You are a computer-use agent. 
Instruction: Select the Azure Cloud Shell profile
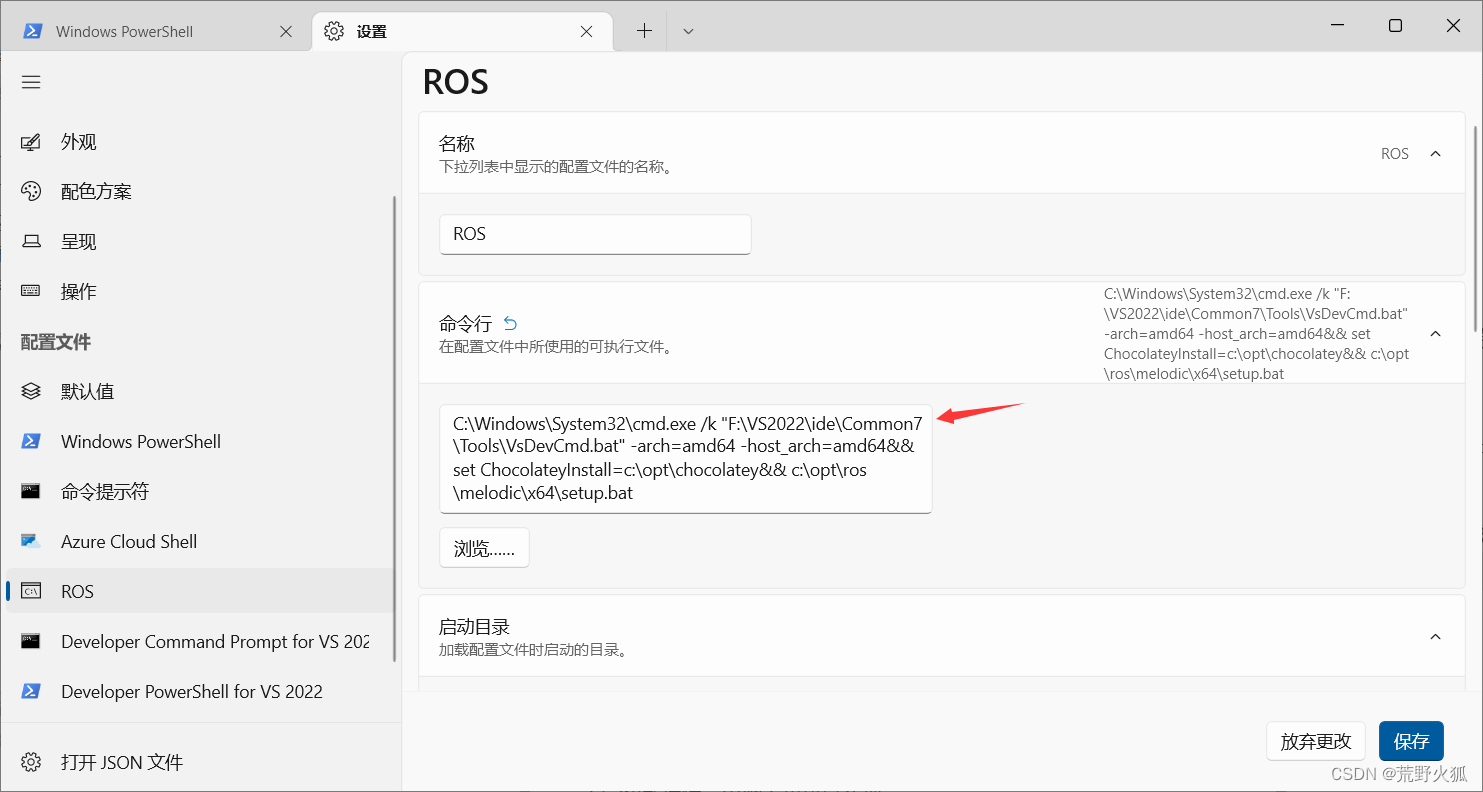pos(198,541)
